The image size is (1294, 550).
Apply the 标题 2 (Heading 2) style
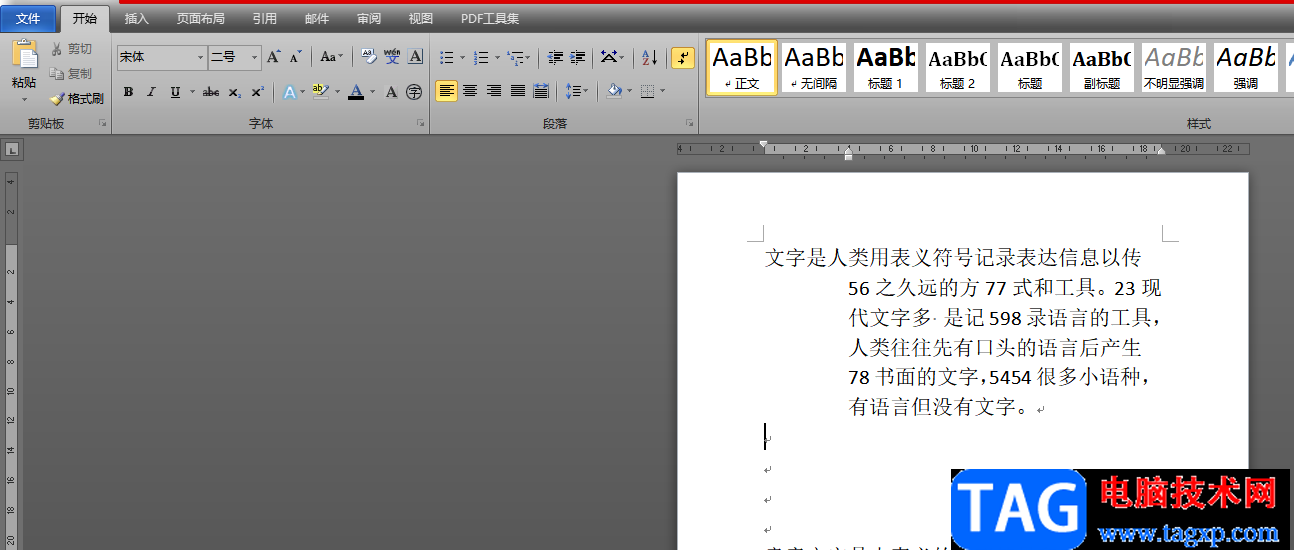pos(958,68)
